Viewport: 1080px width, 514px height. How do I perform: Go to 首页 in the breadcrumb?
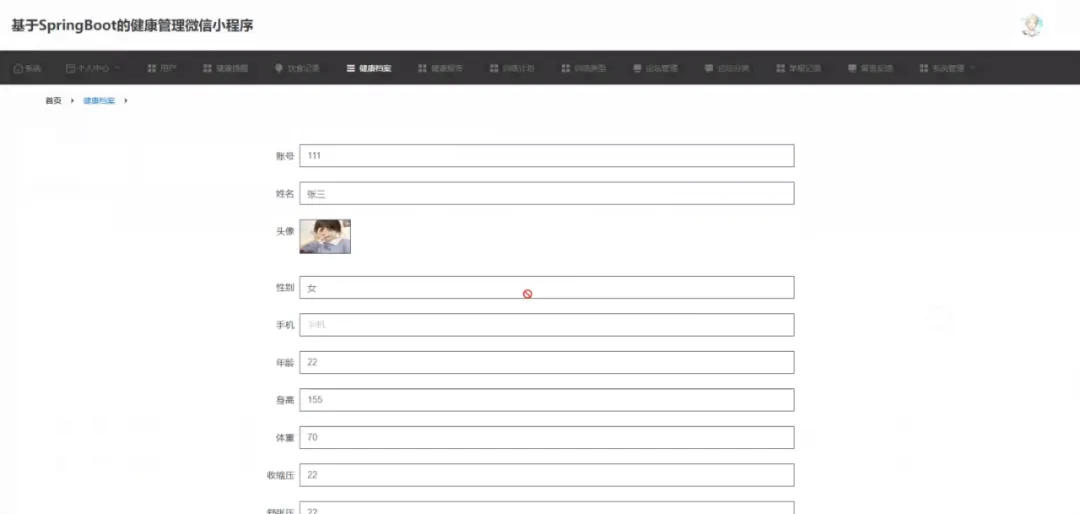coord(53,101)
